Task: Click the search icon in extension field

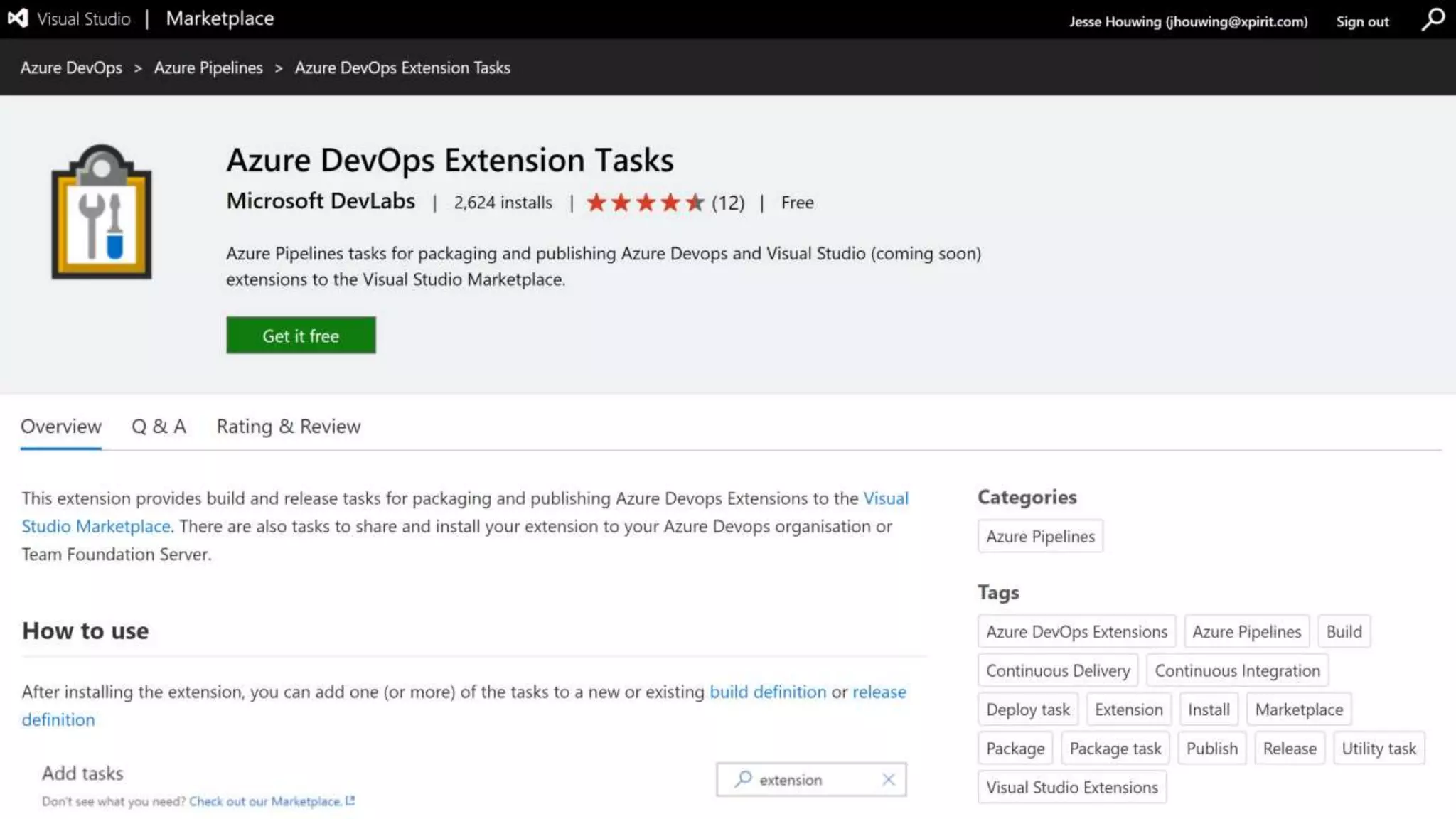Action: coord(743,779)
